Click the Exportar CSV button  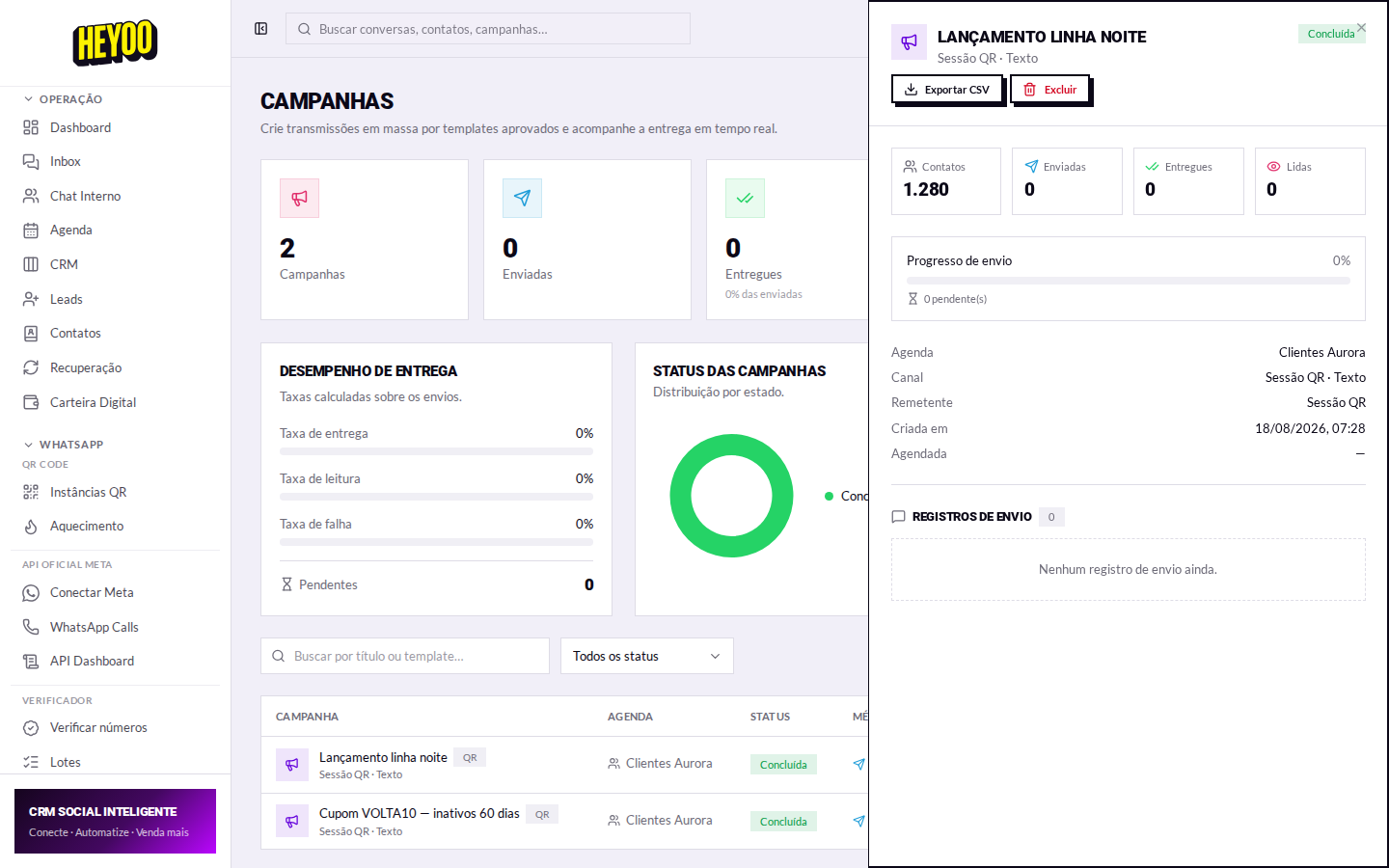[947, 89]
